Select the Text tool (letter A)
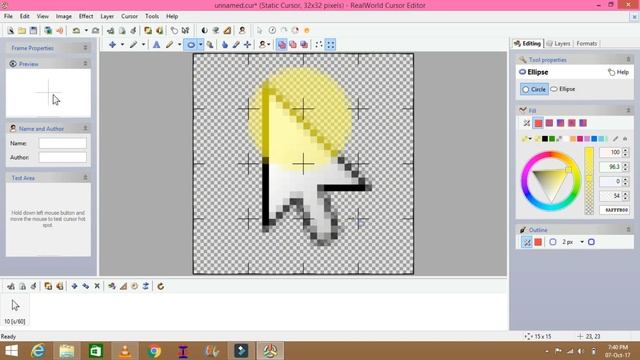The width and height of the screenshot is (640, 360). coord(156,45)
